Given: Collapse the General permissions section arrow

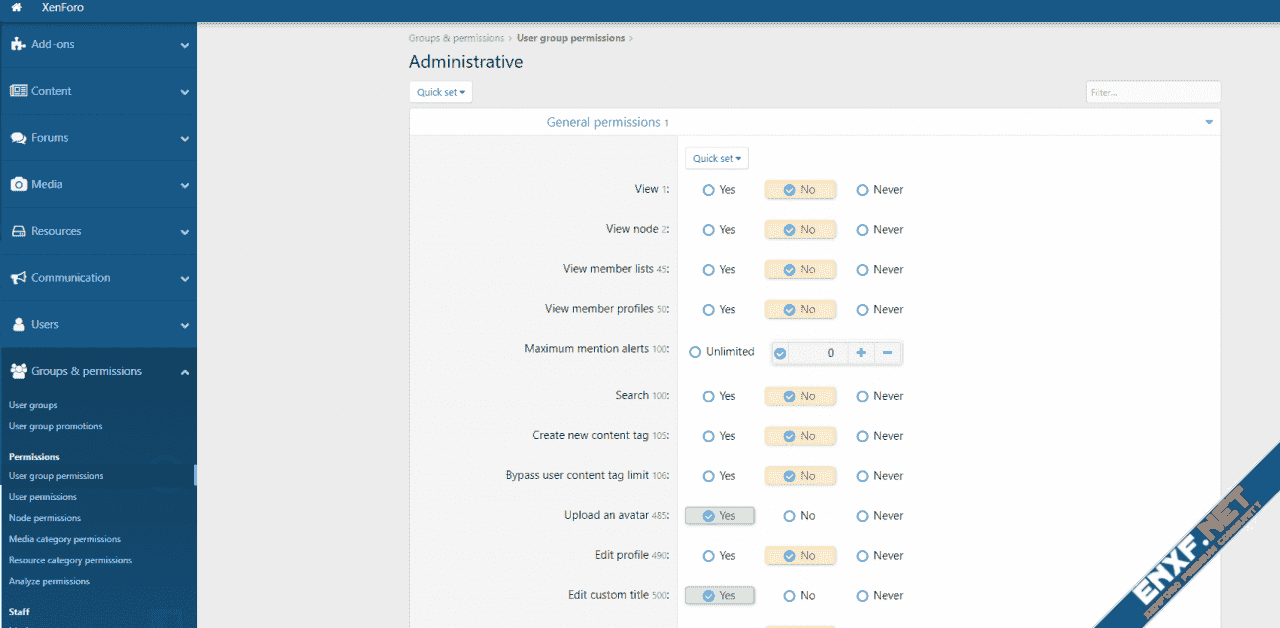Looking at the screenshot, I should coord(1208,122).
